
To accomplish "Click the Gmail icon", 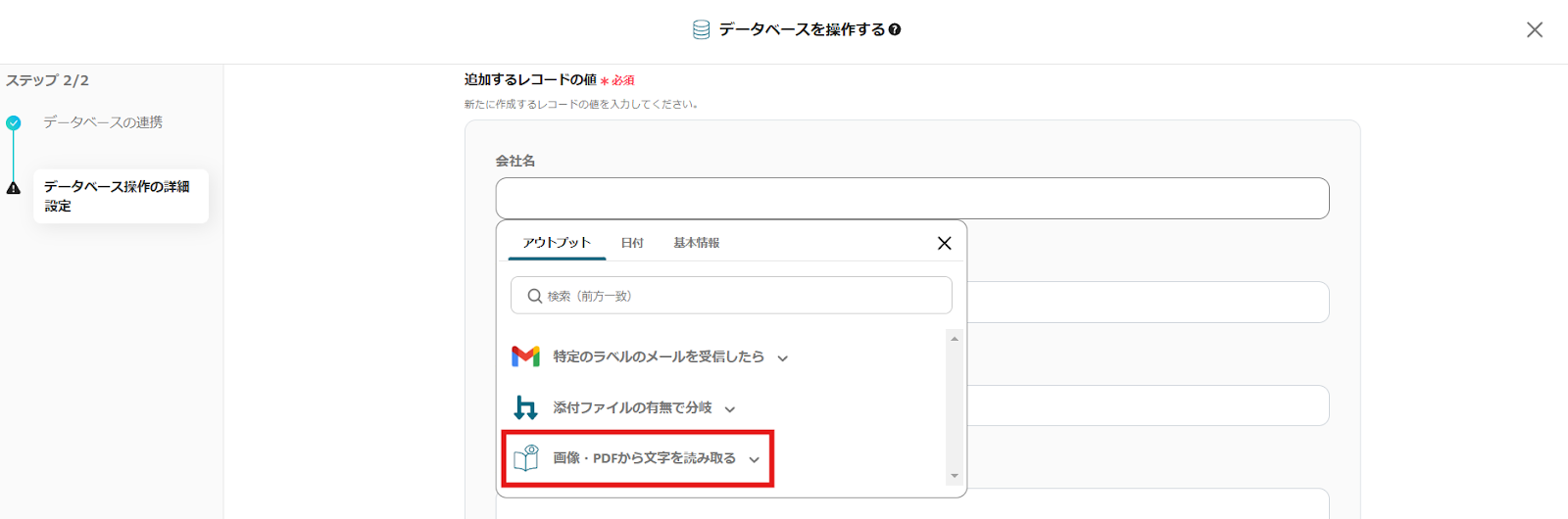I will [x=526, y=356].
